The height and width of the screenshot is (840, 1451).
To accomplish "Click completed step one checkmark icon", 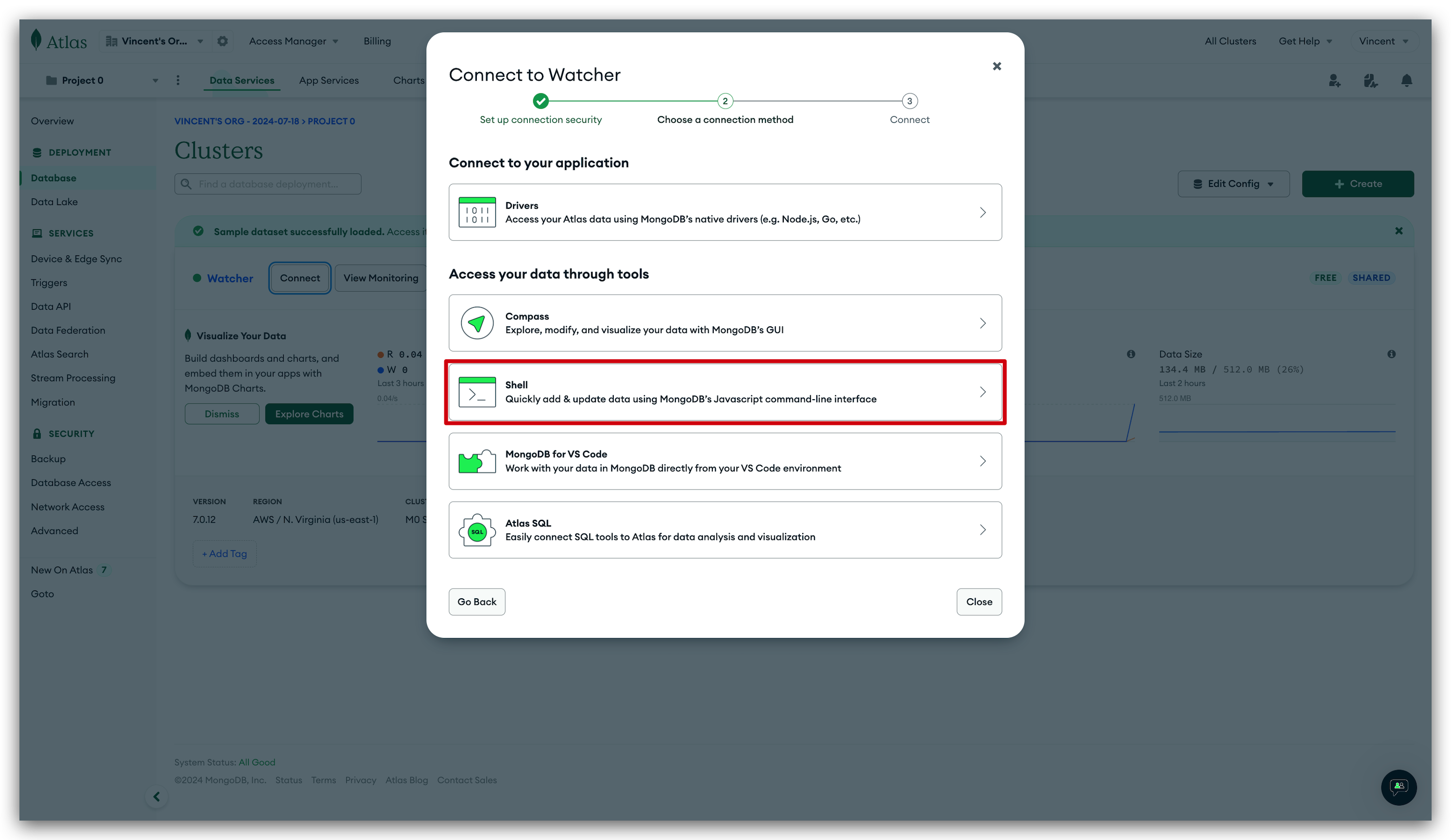I will [x=540, y=101].
